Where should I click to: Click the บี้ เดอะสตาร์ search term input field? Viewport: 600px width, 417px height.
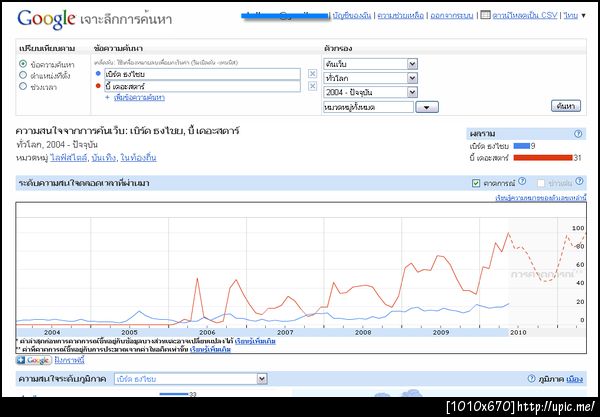pos(202,86)
